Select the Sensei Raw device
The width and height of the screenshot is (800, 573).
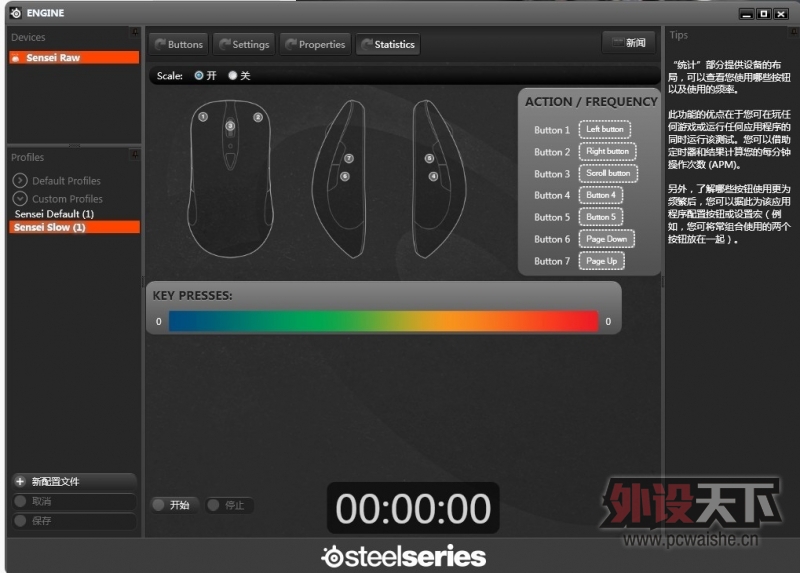(x=74, y=58)
